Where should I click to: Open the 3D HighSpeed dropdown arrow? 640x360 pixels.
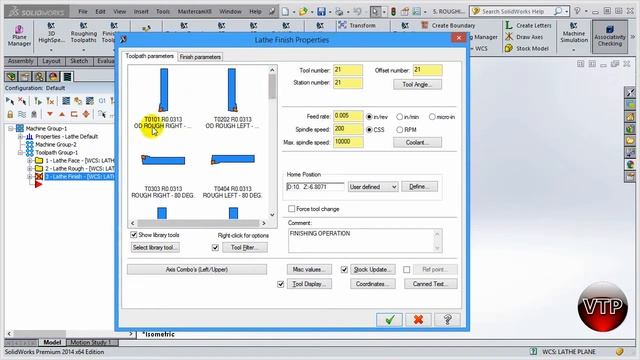coord(51,50)
